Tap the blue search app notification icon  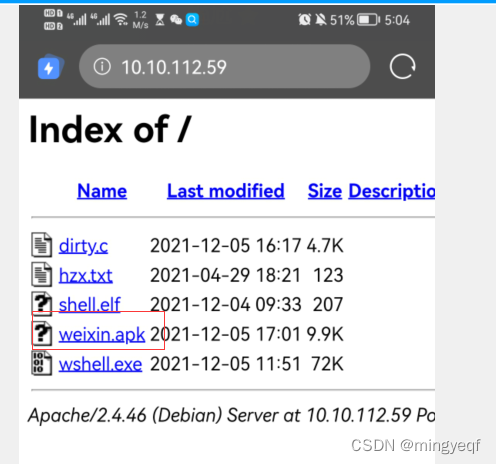tap(192, 20)
